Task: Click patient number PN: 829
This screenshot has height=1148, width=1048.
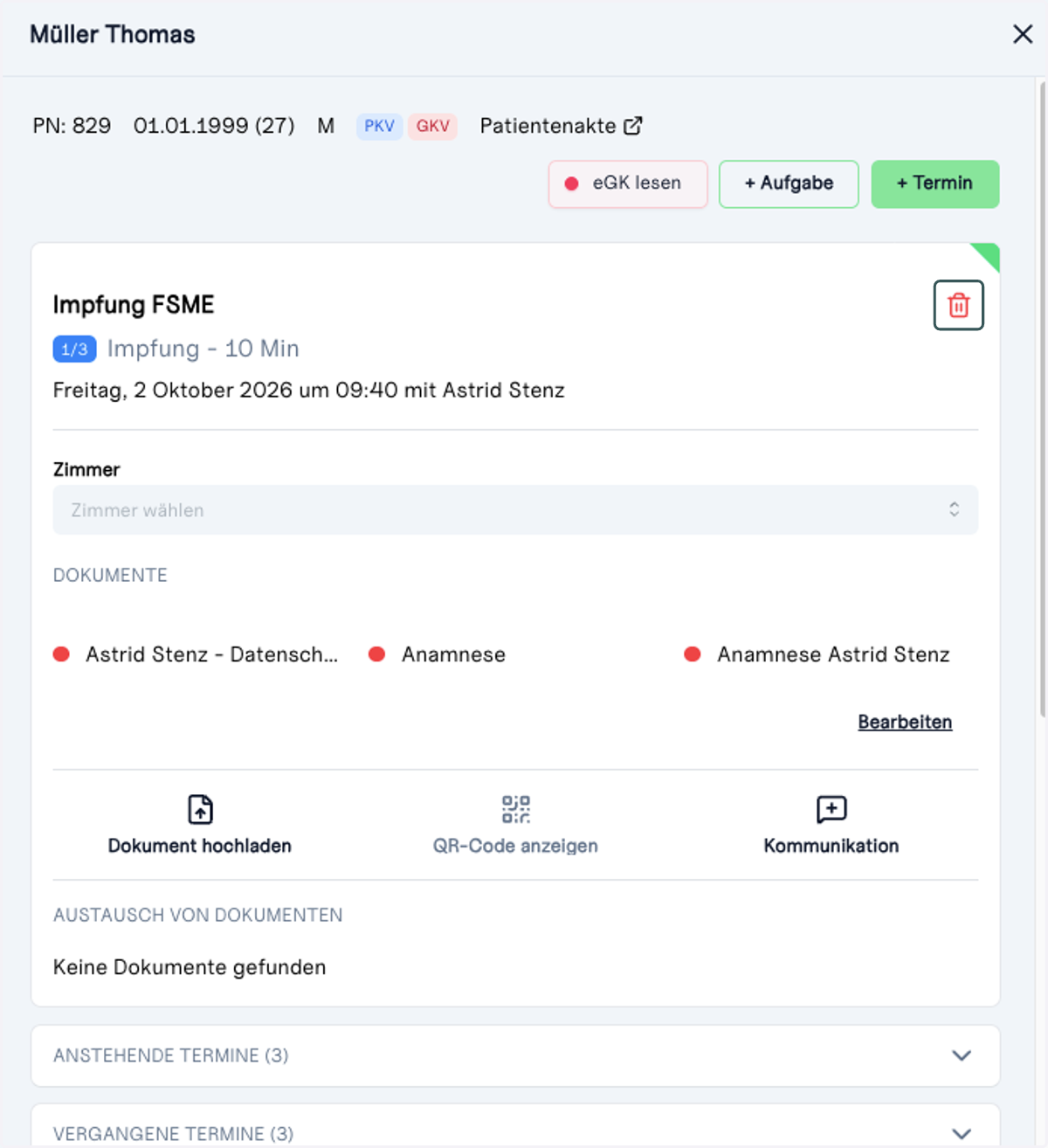Action: (x=72, y=126)
